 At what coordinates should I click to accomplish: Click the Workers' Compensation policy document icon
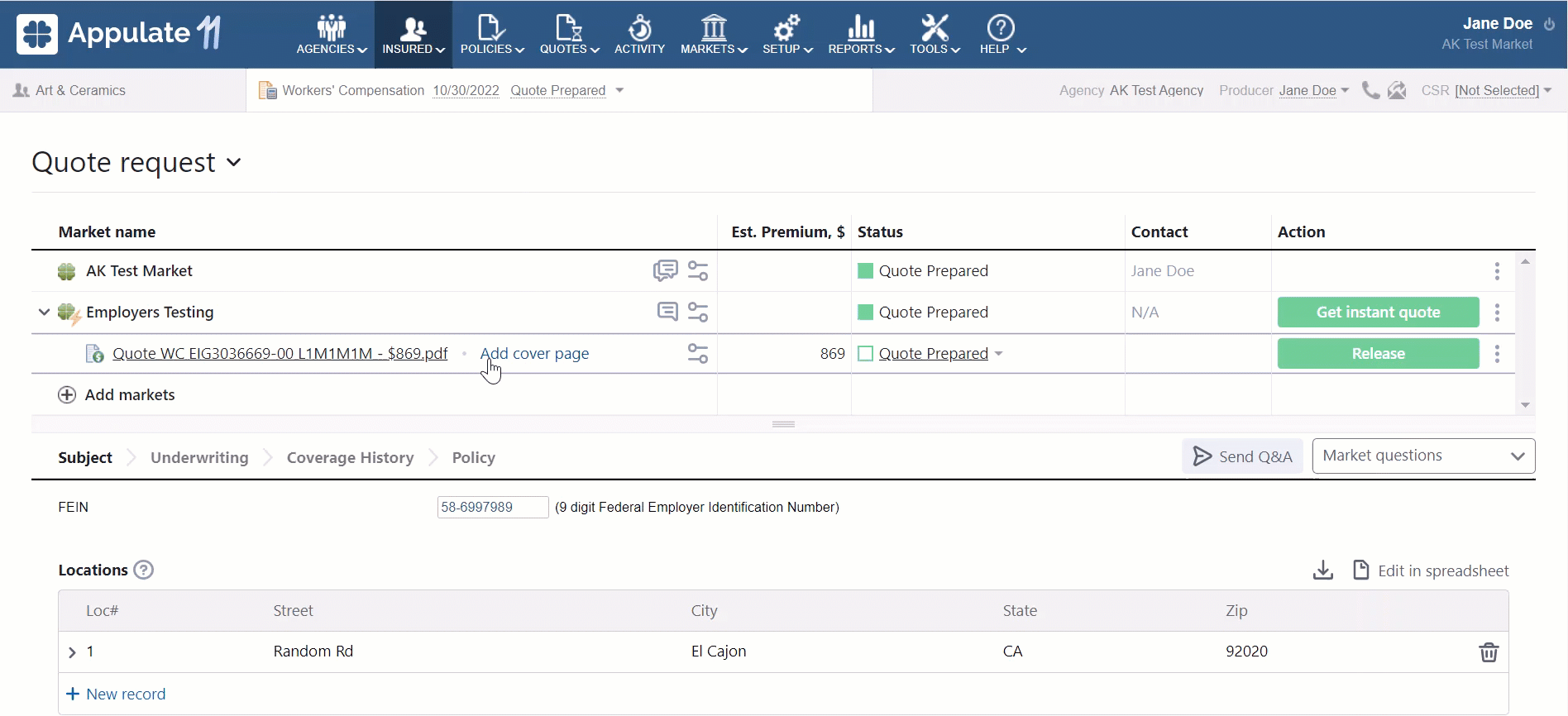(268, 90)
